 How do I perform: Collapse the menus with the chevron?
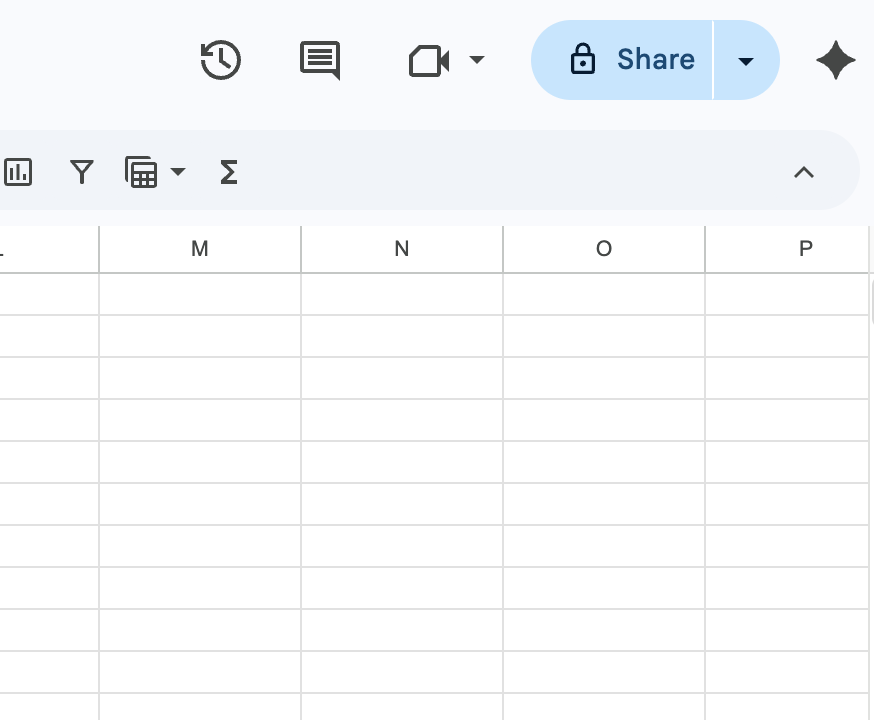pyautogui.click(x=803, y=172)
